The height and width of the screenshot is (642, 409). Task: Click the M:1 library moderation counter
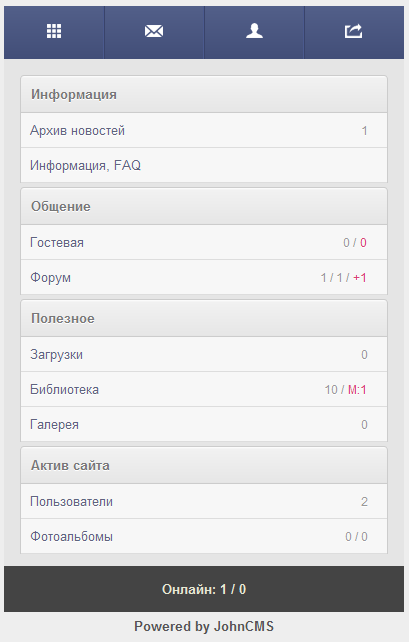pyautogui.click(x=357, y=390)
